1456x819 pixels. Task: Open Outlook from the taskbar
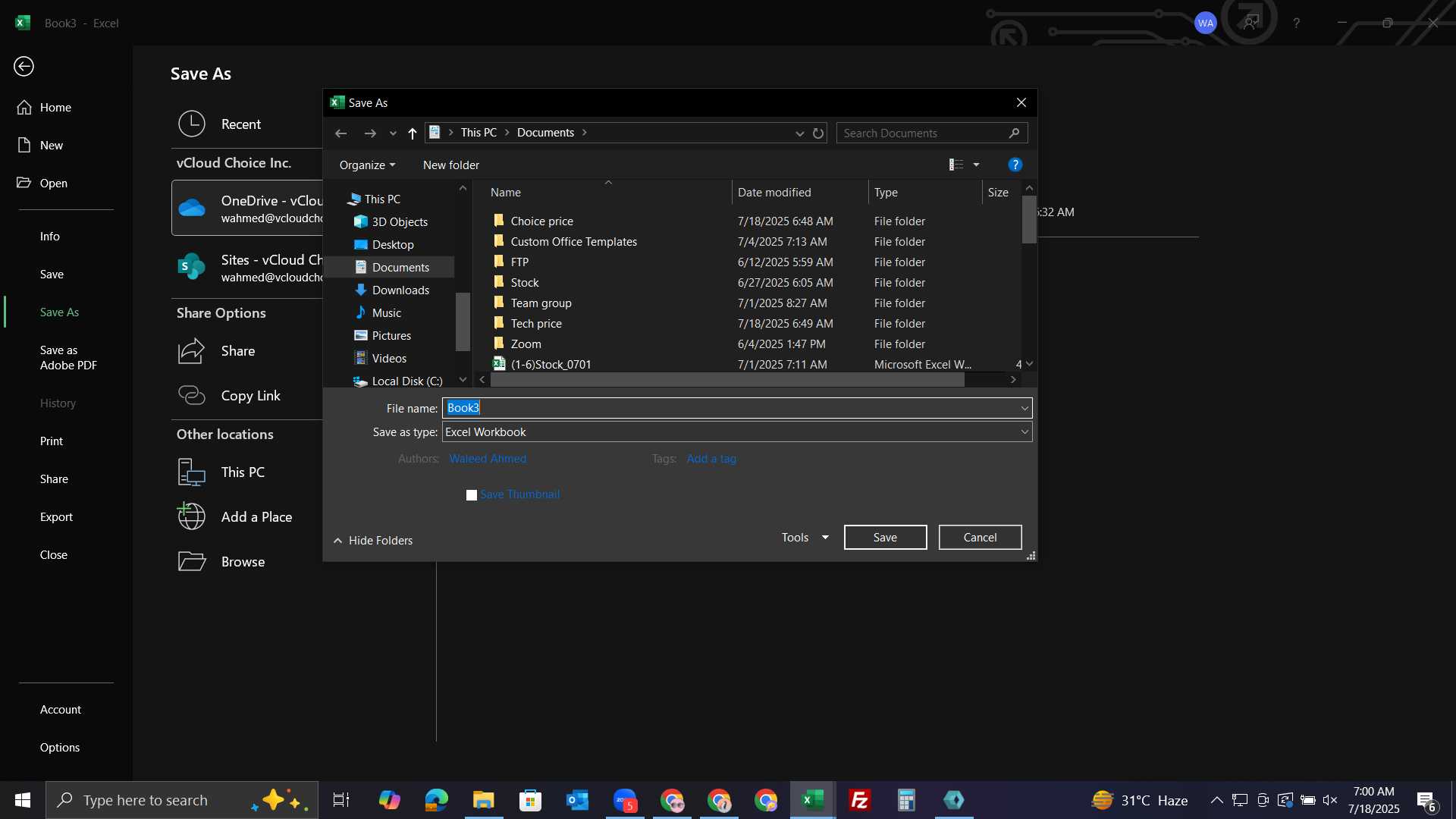pyautogui.click(x=577, y=800)
